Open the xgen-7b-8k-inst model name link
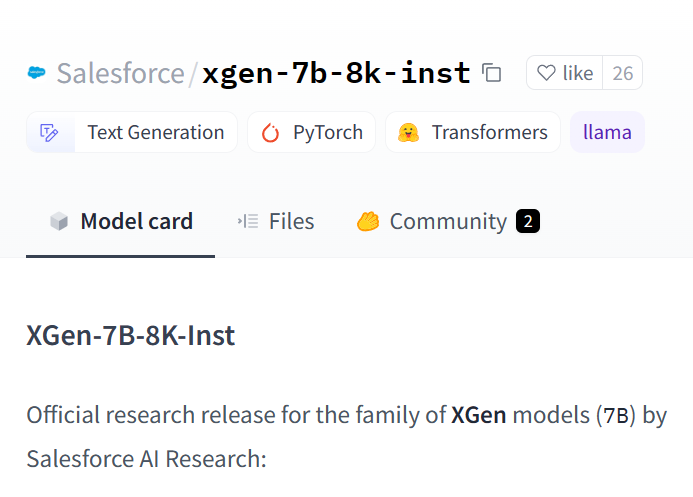Screen dimensions: 693x497 [336, 73]
